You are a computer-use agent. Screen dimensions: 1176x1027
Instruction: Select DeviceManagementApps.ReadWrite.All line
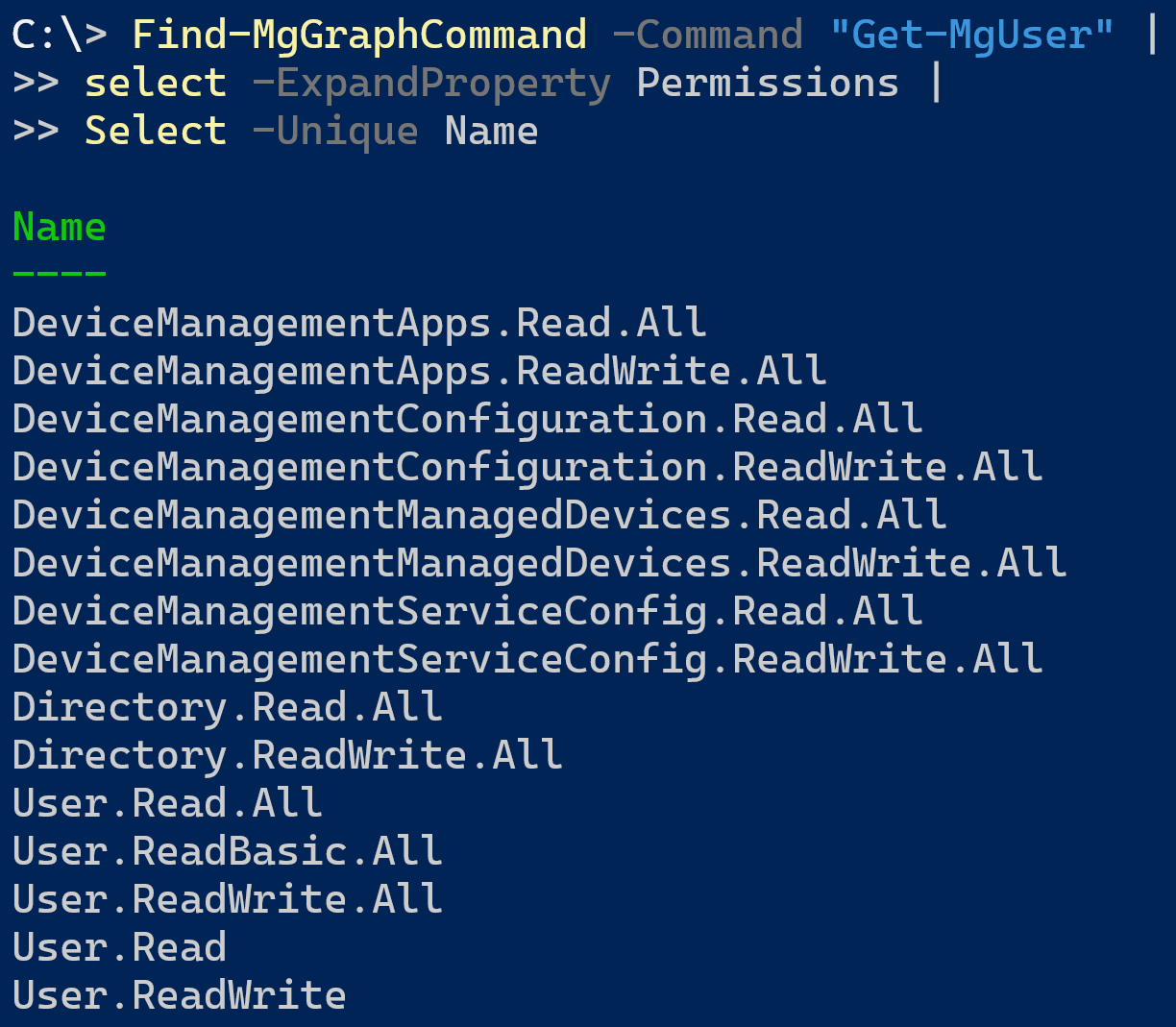tap(420, 372)
